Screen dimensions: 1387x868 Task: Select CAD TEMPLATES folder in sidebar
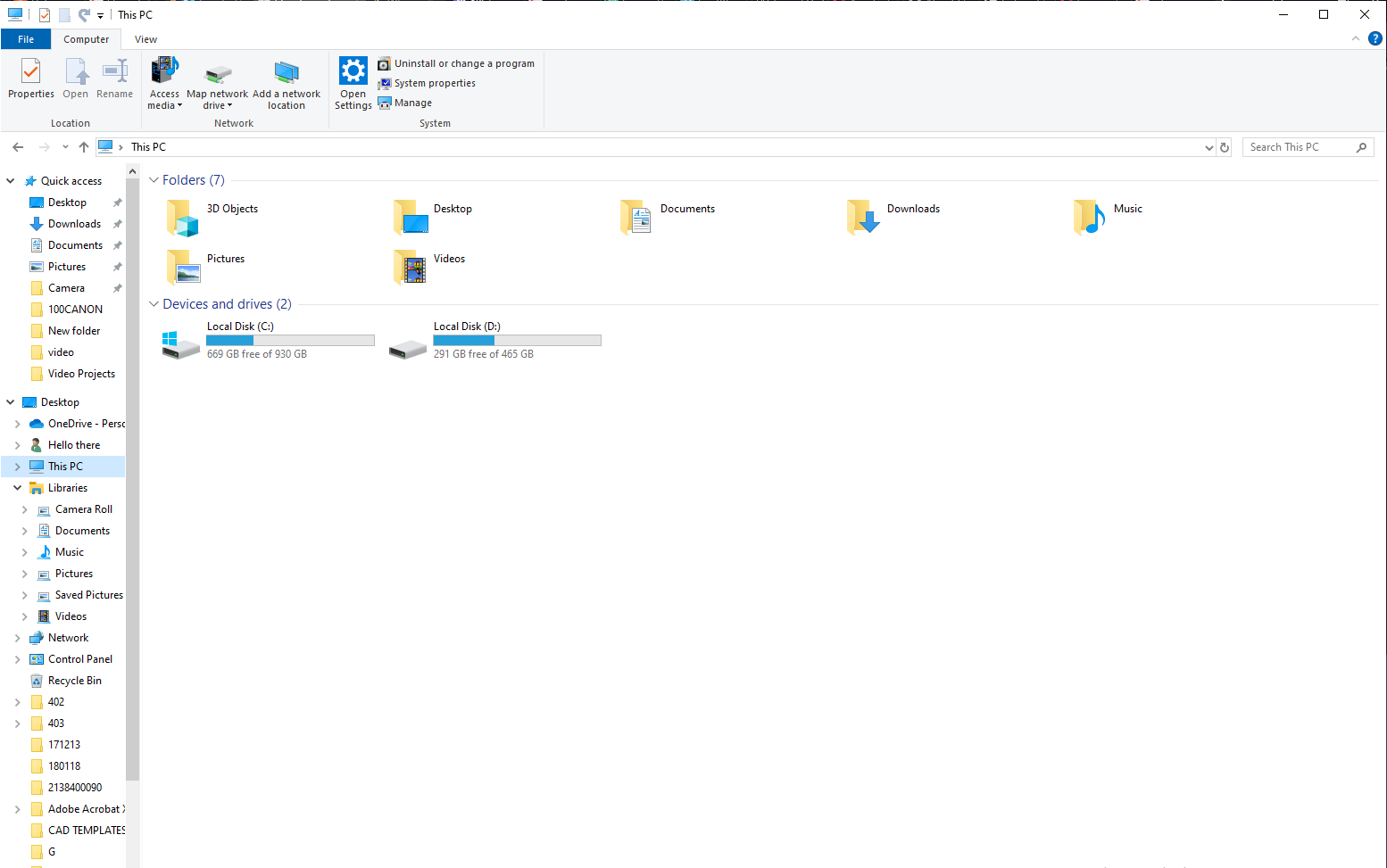[x=86, y=831]
